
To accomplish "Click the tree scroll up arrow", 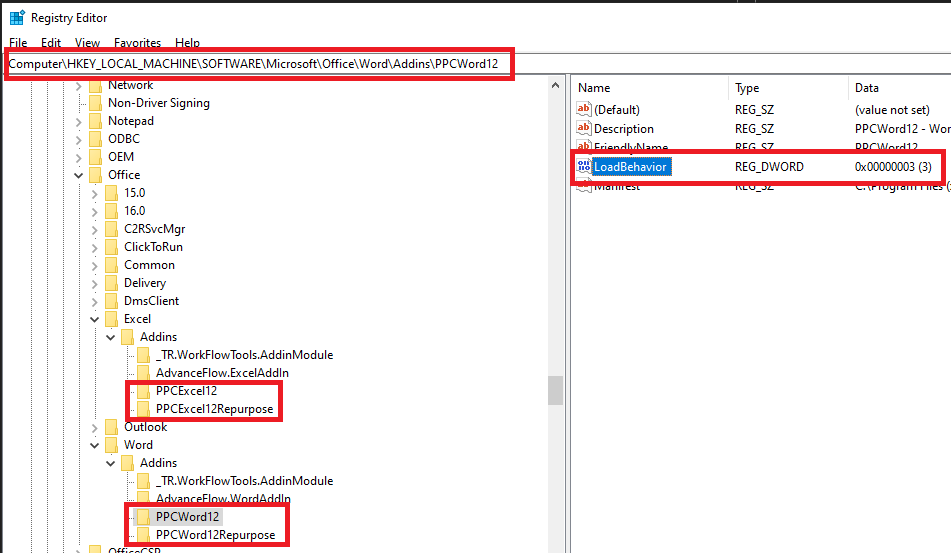I will (556, 85).
